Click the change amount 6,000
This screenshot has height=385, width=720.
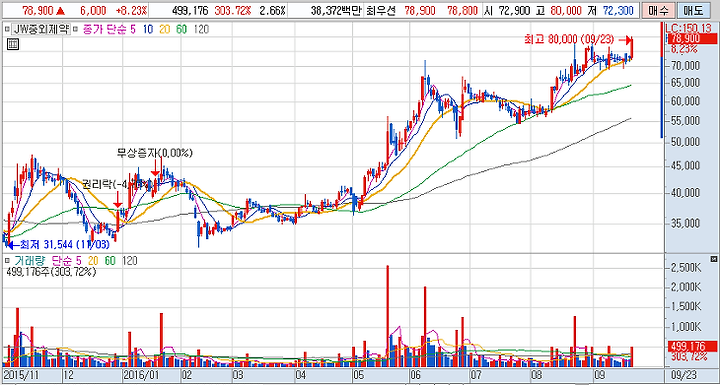[94, 10]
